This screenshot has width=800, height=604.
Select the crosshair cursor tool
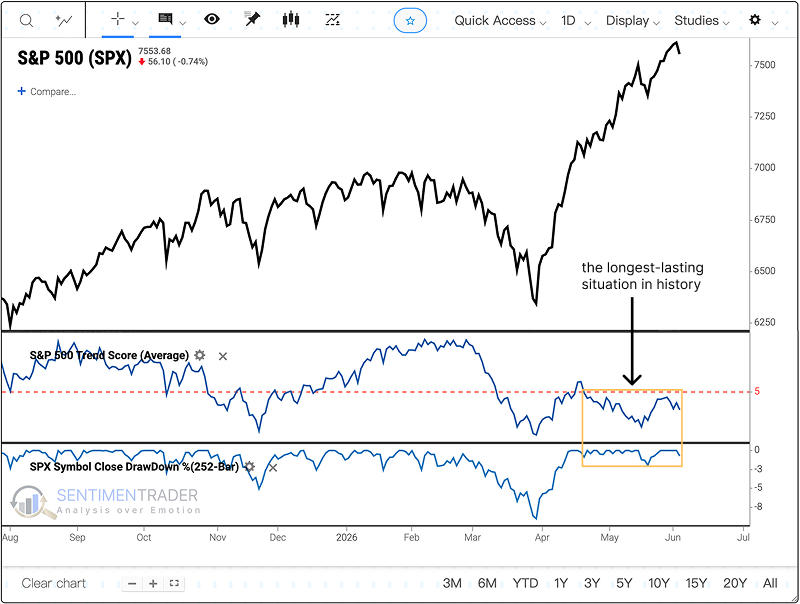[118, 19]
